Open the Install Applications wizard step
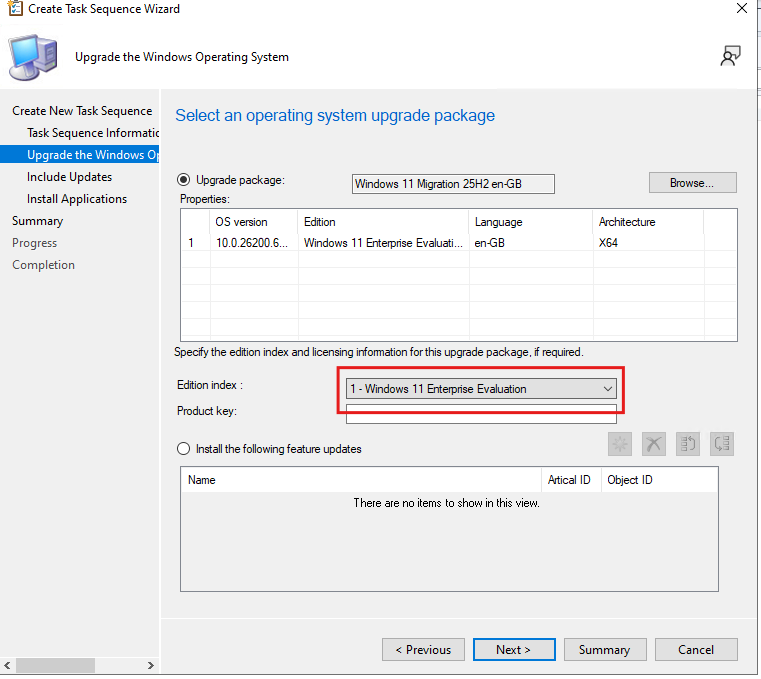761x679 pixels. 77,199
